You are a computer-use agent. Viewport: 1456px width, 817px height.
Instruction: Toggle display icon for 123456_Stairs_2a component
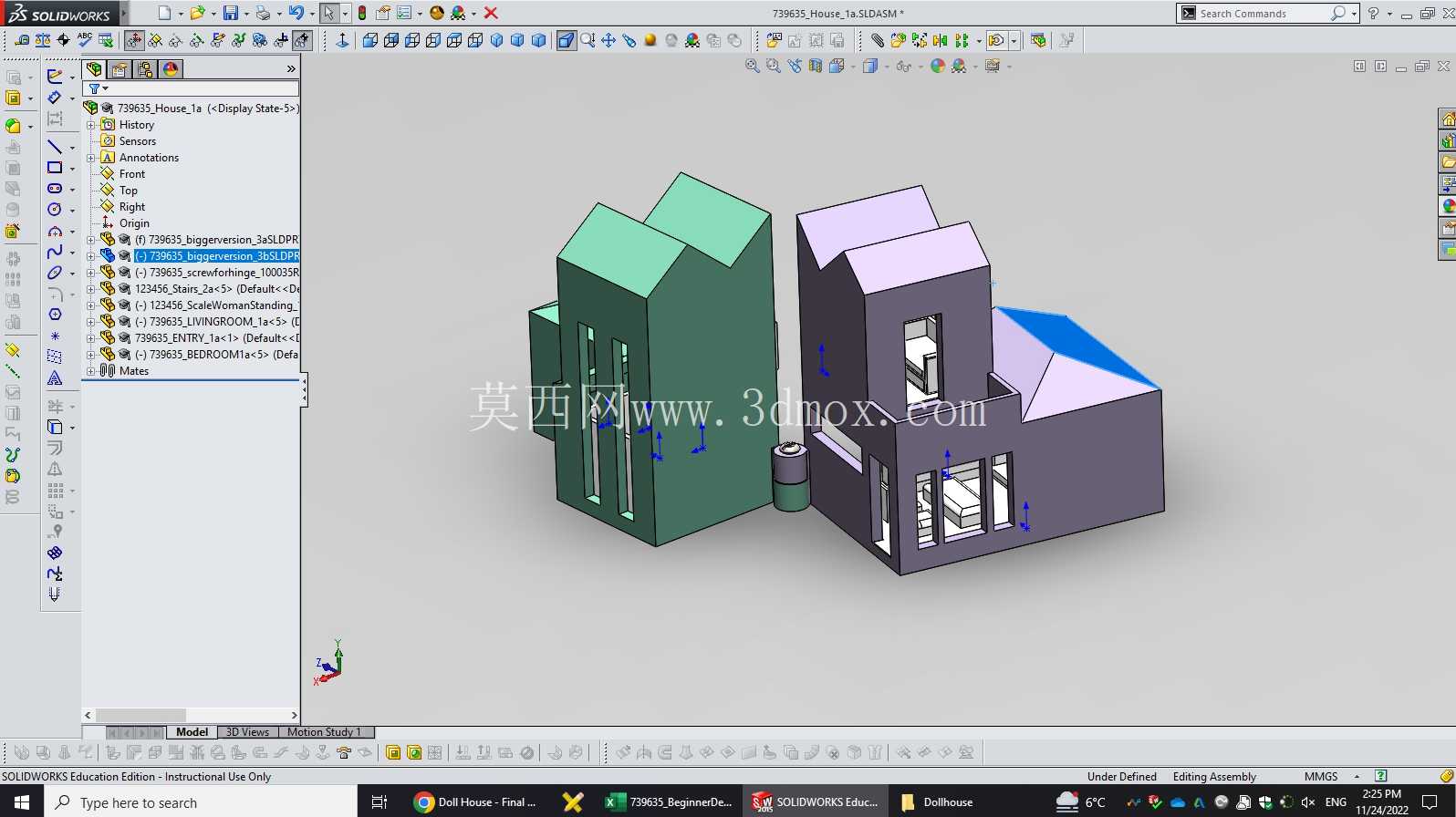[124, 289]
